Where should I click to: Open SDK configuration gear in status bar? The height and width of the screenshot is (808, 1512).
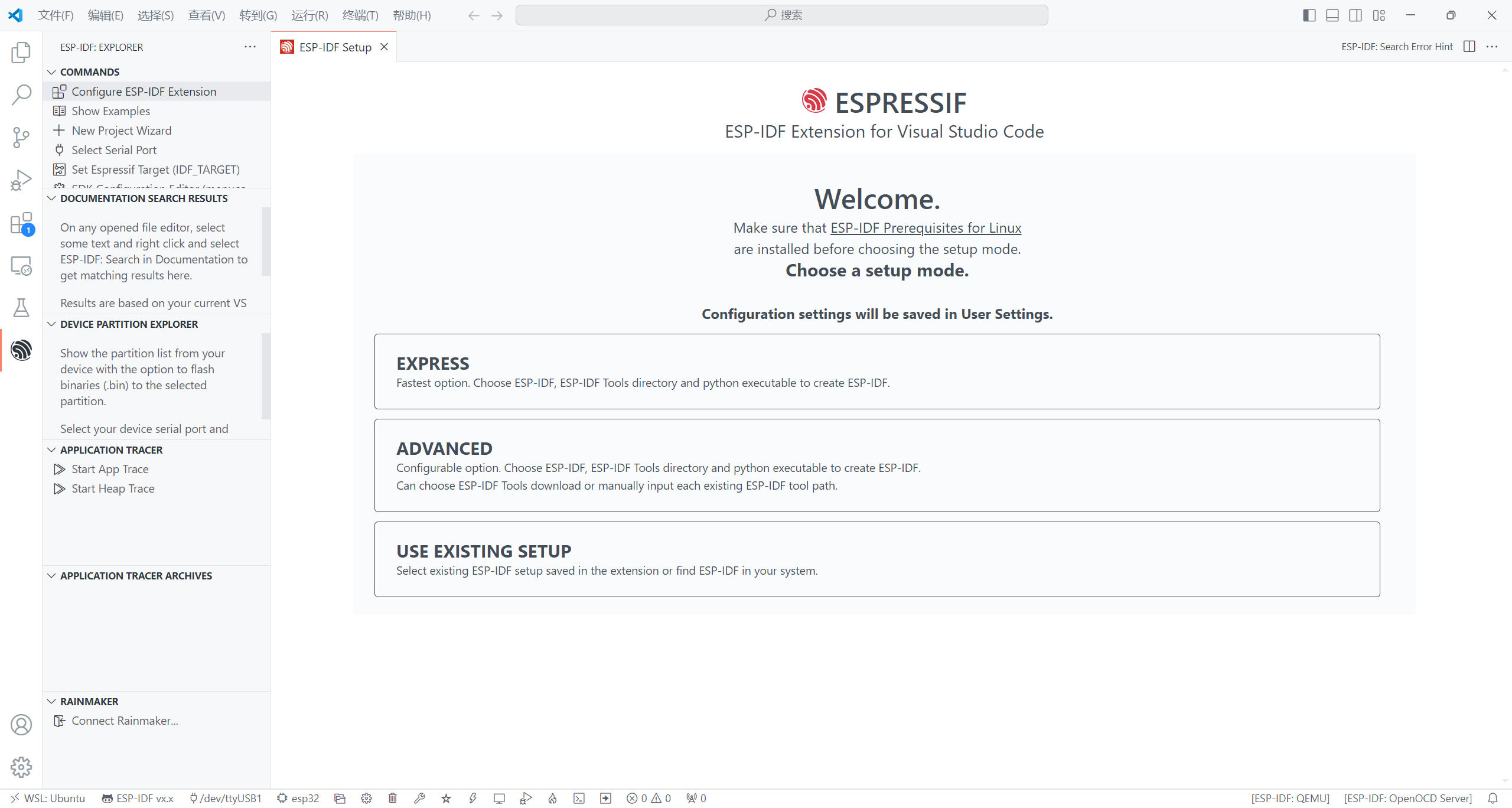coord(366,798)
